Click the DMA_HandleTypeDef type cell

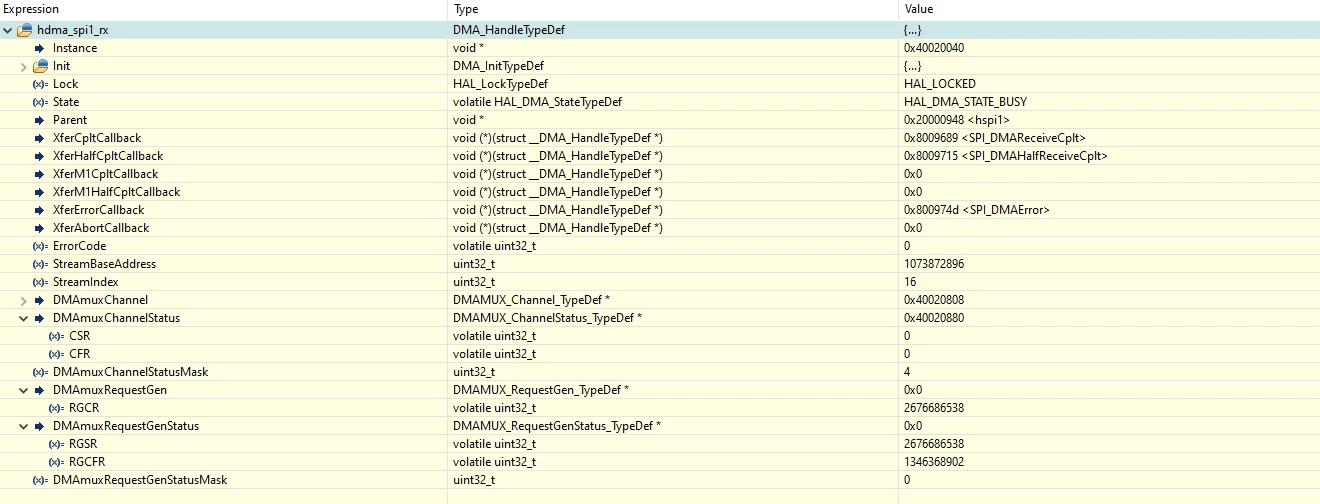509,30
